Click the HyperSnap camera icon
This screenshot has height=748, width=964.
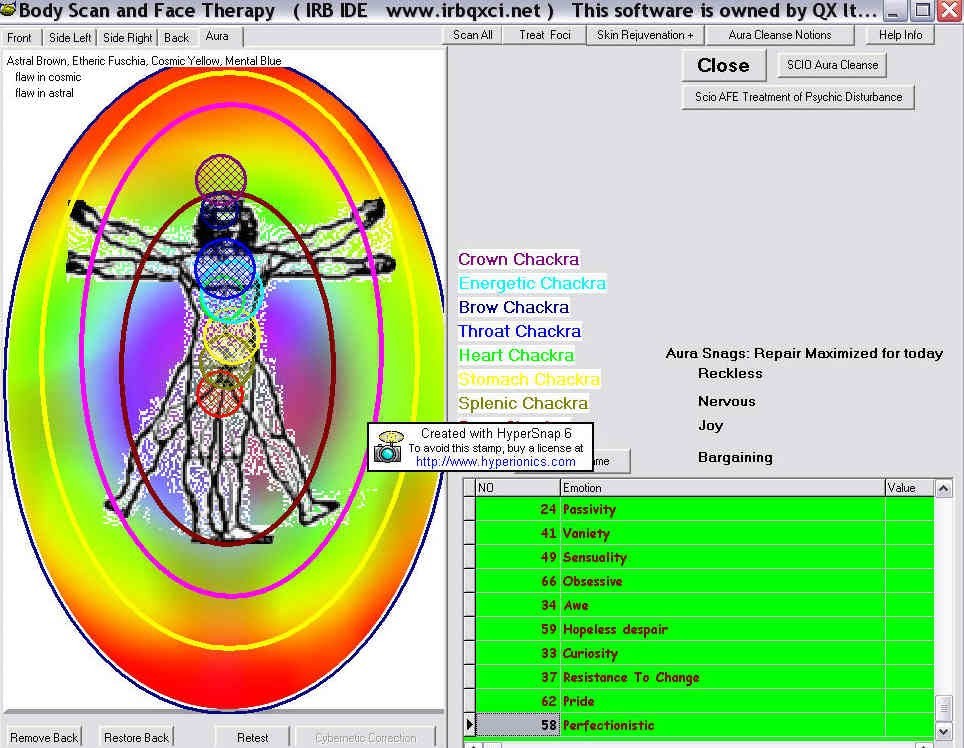click(388, 448)
